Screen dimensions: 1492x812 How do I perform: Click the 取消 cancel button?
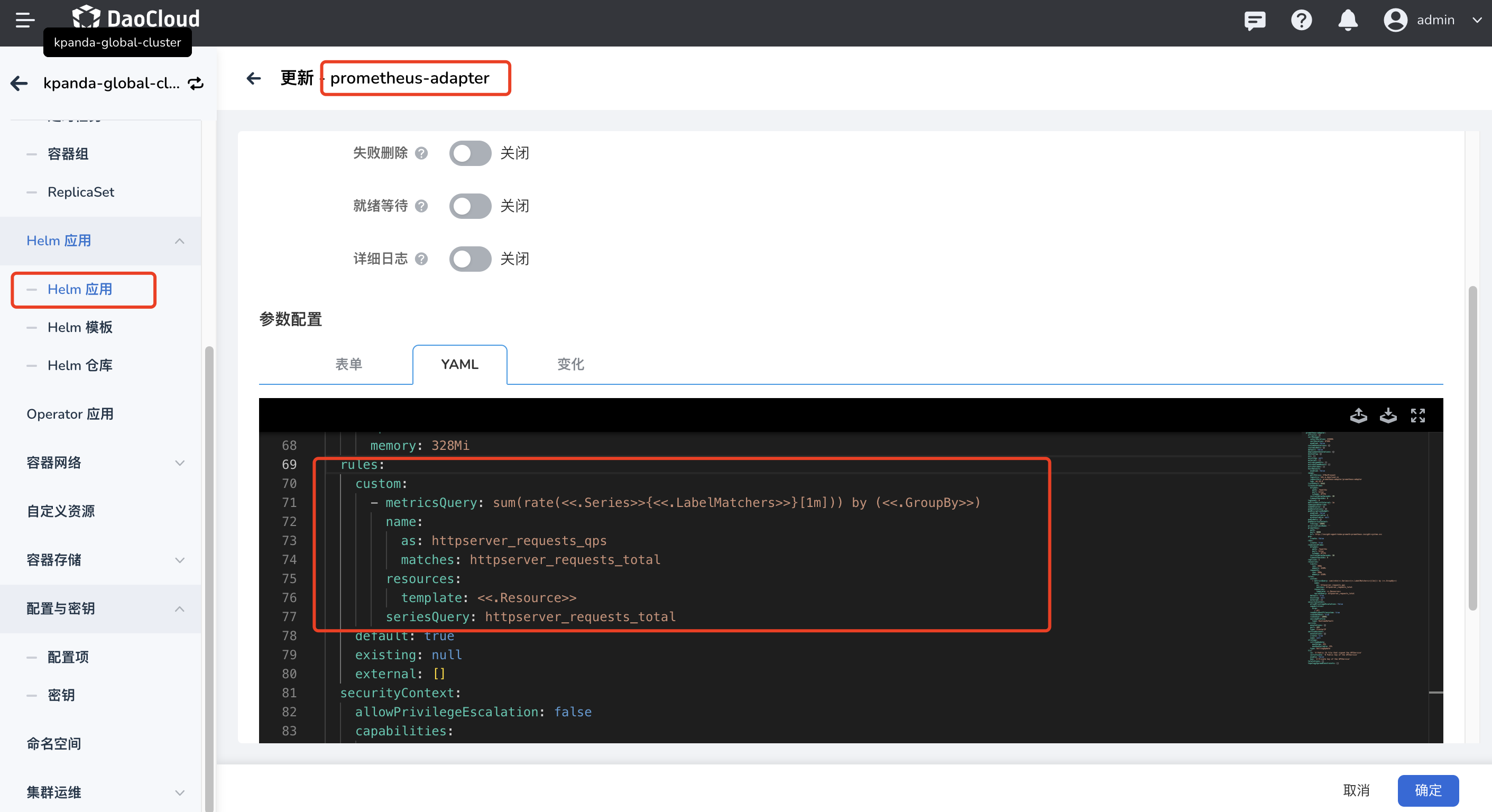1356,790
